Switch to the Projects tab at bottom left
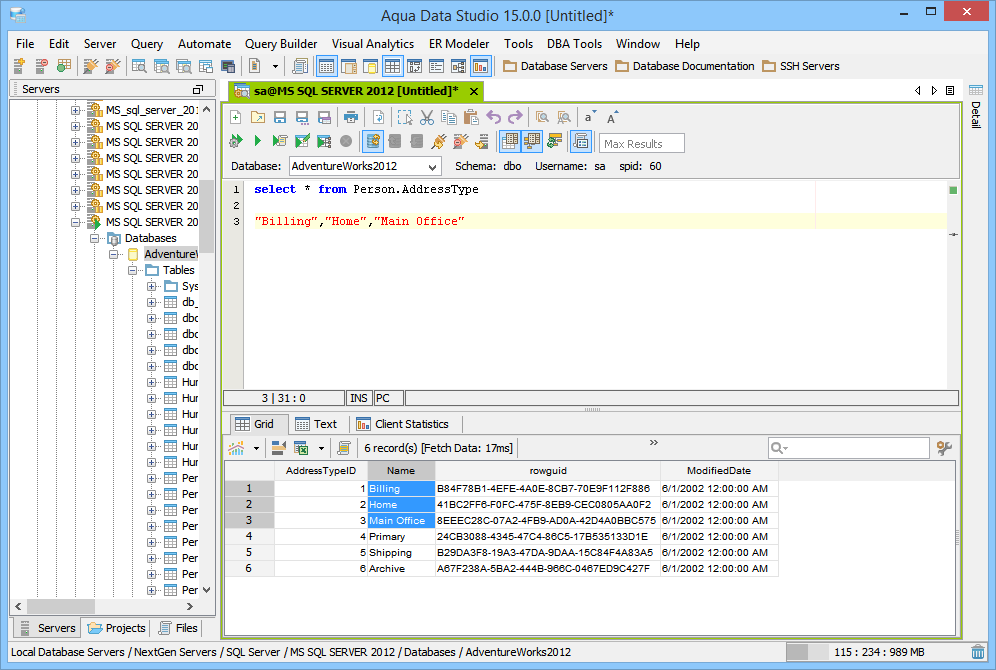This screenshot has height=670, width=996. tap(117, 627)
